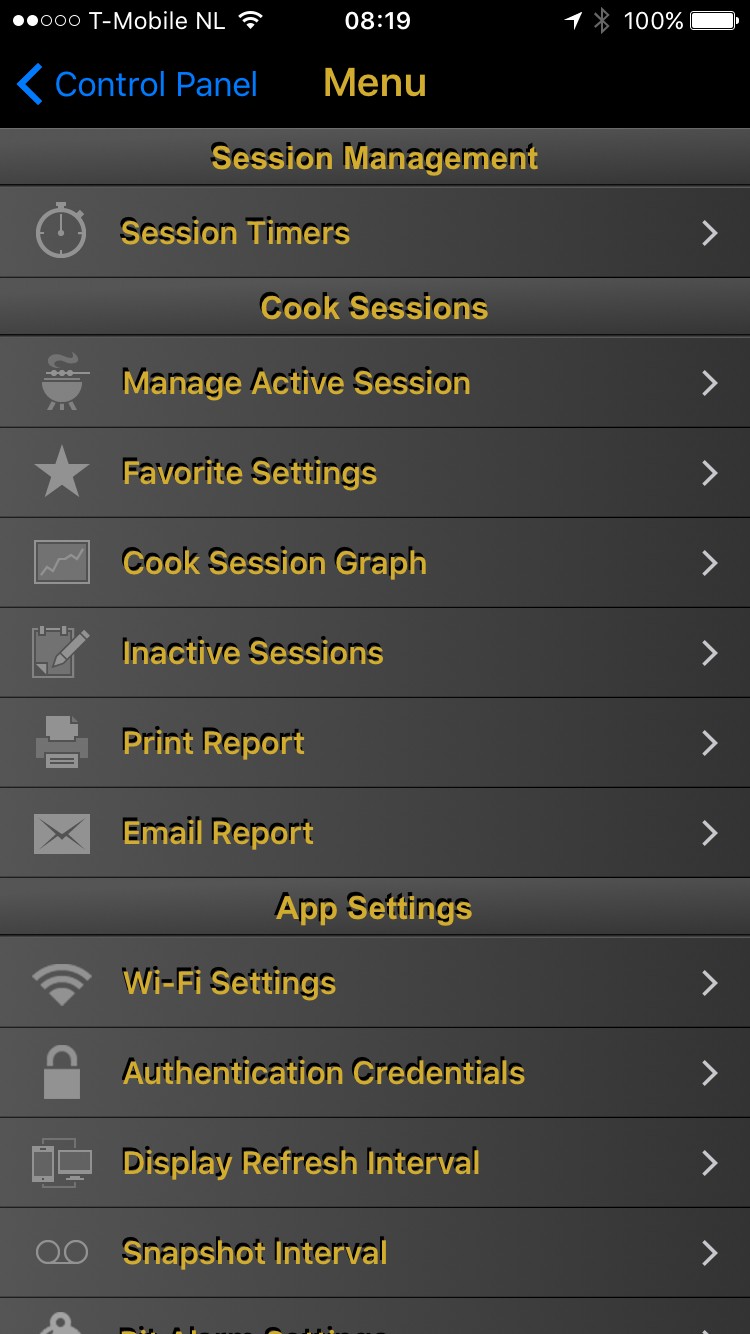
Task: Tap the padlock icon for Authentication Credentials
Action: coord(62,1073)
